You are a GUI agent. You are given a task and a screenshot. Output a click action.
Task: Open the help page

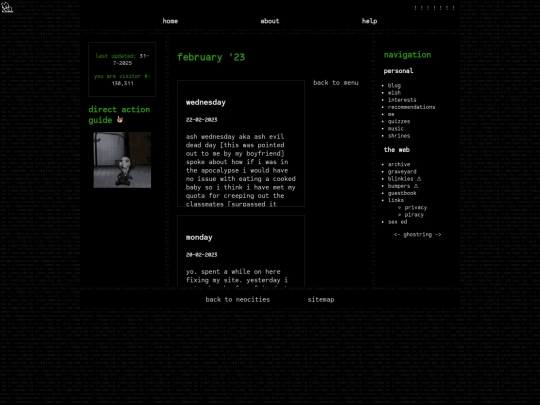tap(370, 21)
